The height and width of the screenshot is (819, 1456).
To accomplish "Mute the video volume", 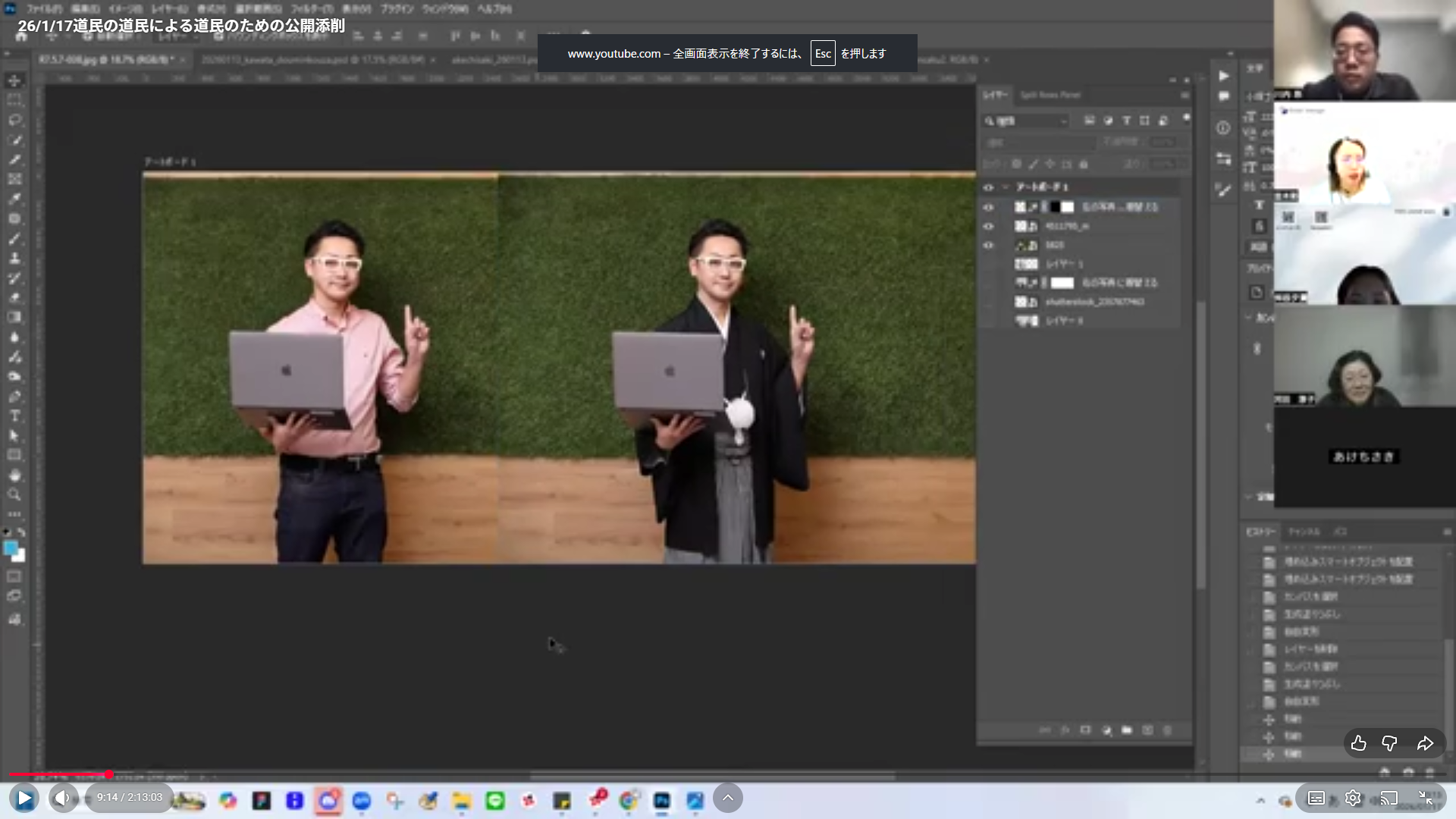I will coord(62,798).
